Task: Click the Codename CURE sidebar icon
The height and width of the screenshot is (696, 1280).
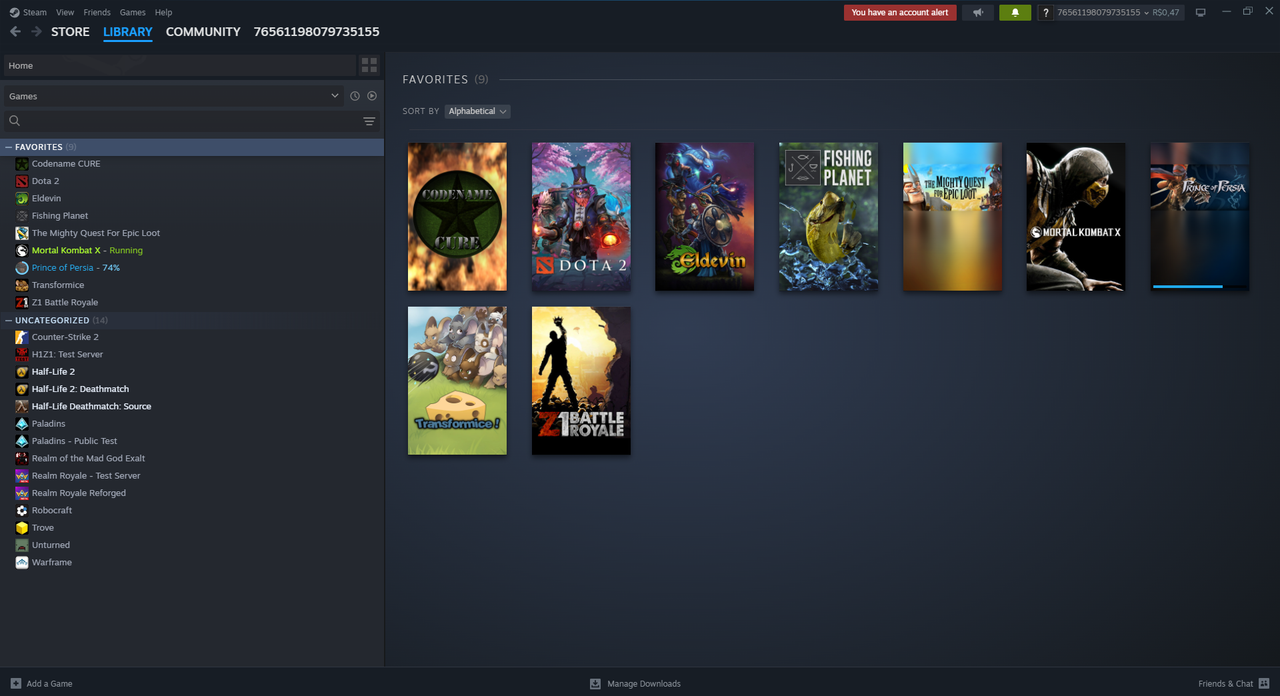Action: pyautogui.click(x=22, y=164)
